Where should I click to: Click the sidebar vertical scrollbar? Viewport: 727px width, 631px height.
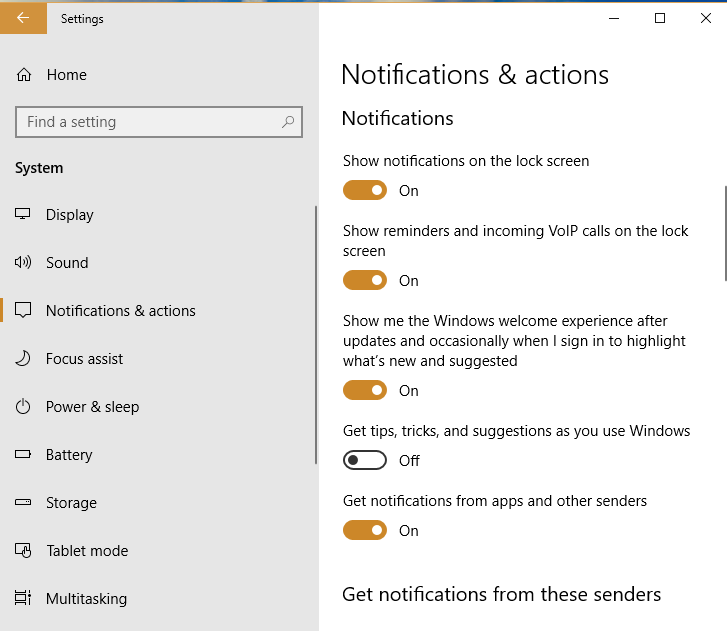pos(316,335)
